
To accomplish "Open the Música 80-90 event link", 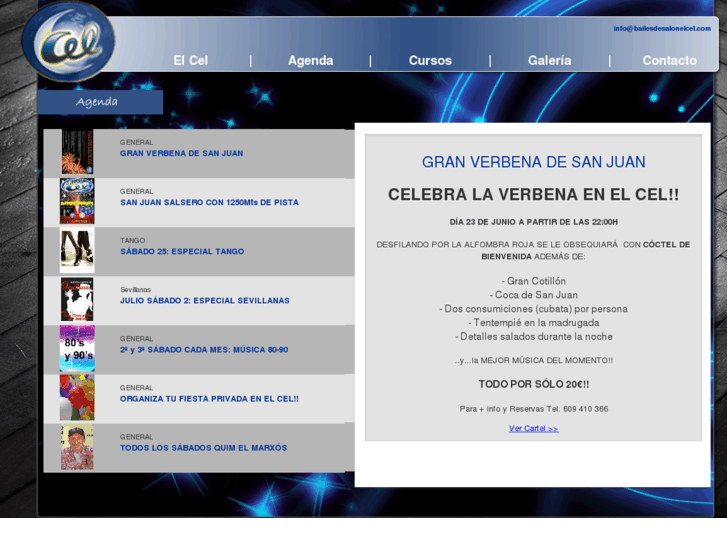I will pos(204,350).
